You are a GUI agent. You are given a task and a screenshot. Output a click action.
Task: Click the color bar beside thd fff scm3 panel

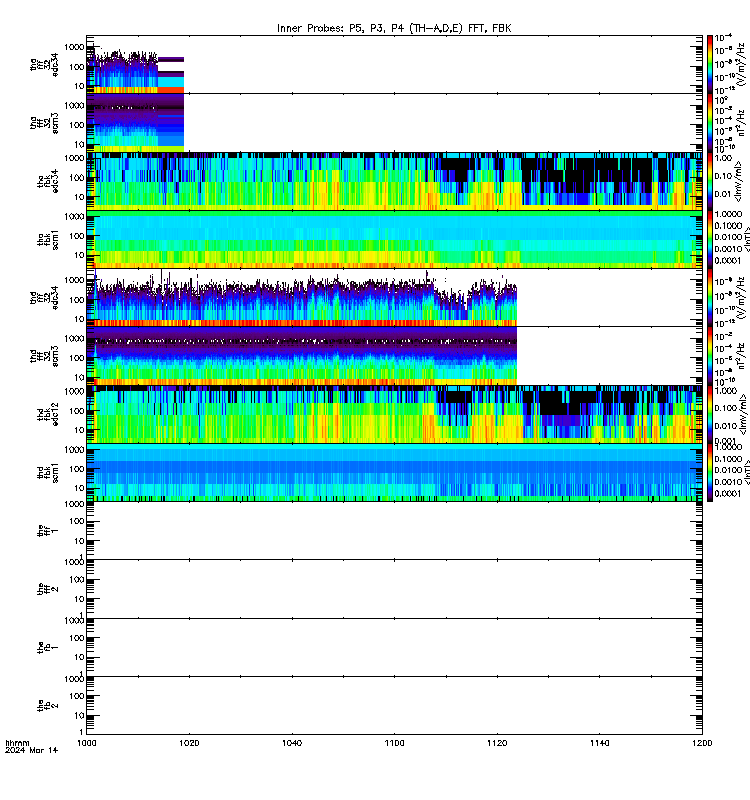pos(710,356)
